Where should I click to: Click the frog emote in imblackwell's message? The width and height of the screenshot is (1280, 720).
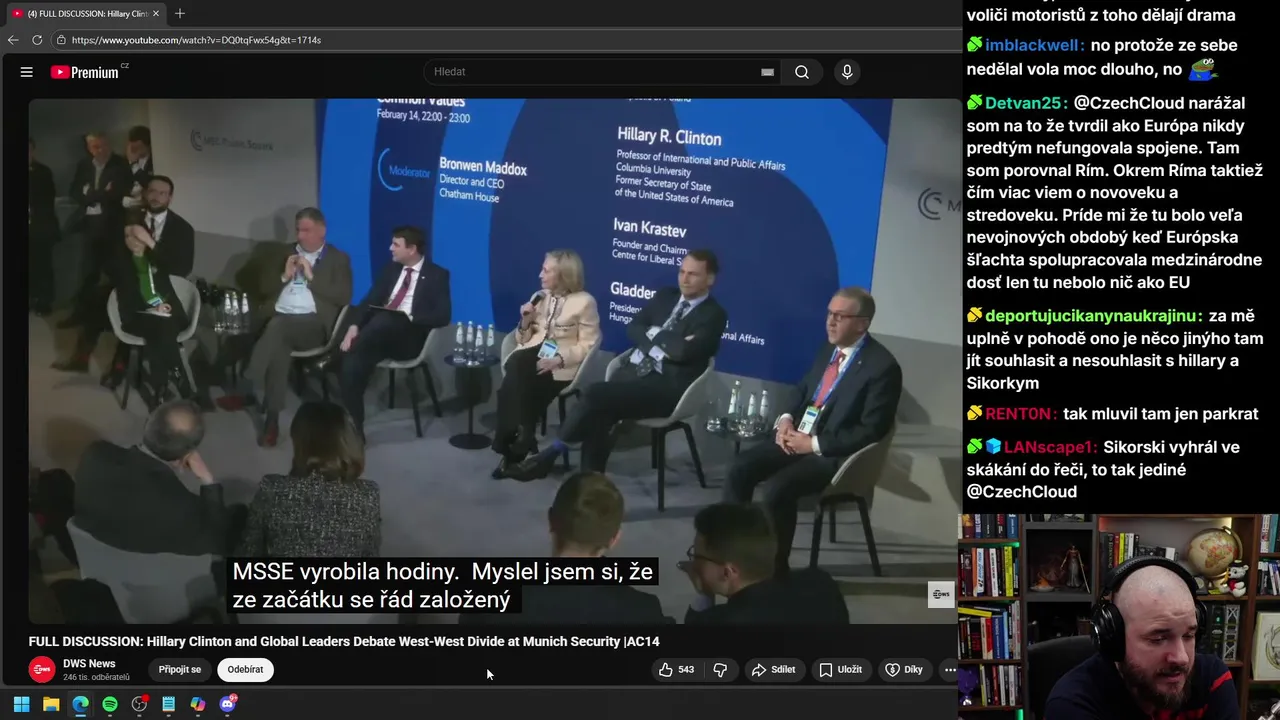tap(1203, 68)
